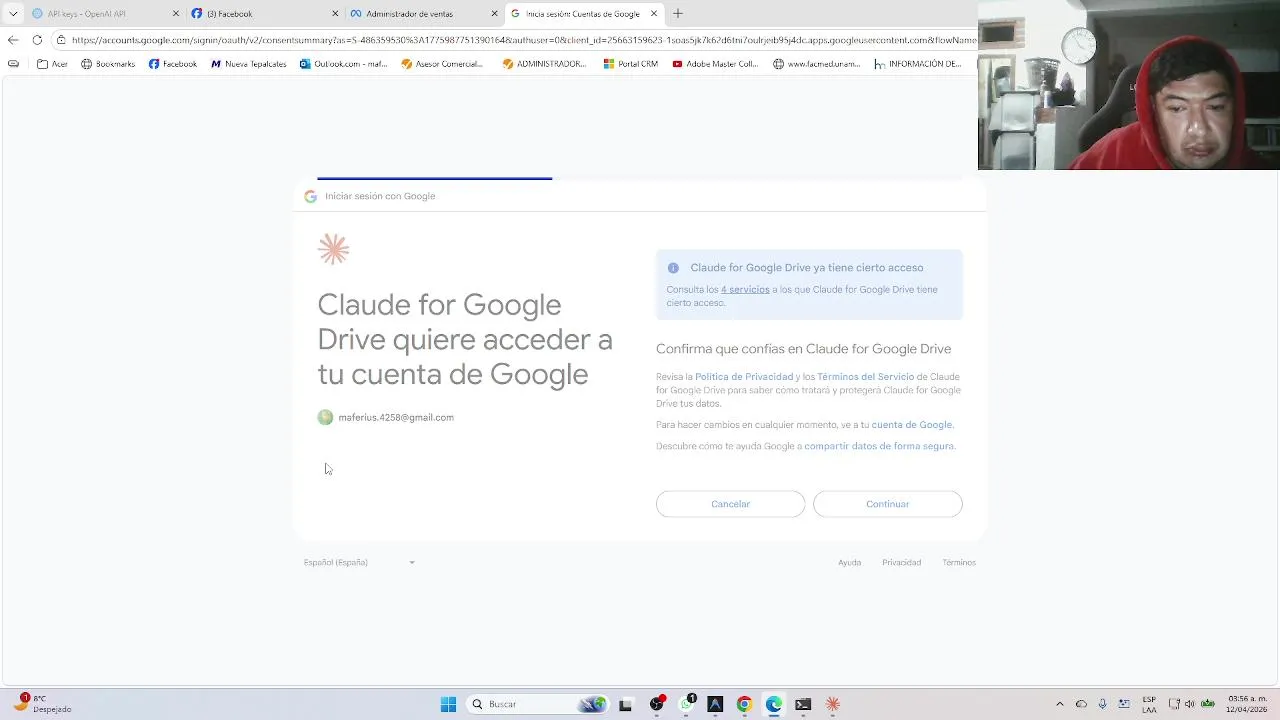
Task: Open the 'cuenta de Google' link
Action: [x=912, y=425]
